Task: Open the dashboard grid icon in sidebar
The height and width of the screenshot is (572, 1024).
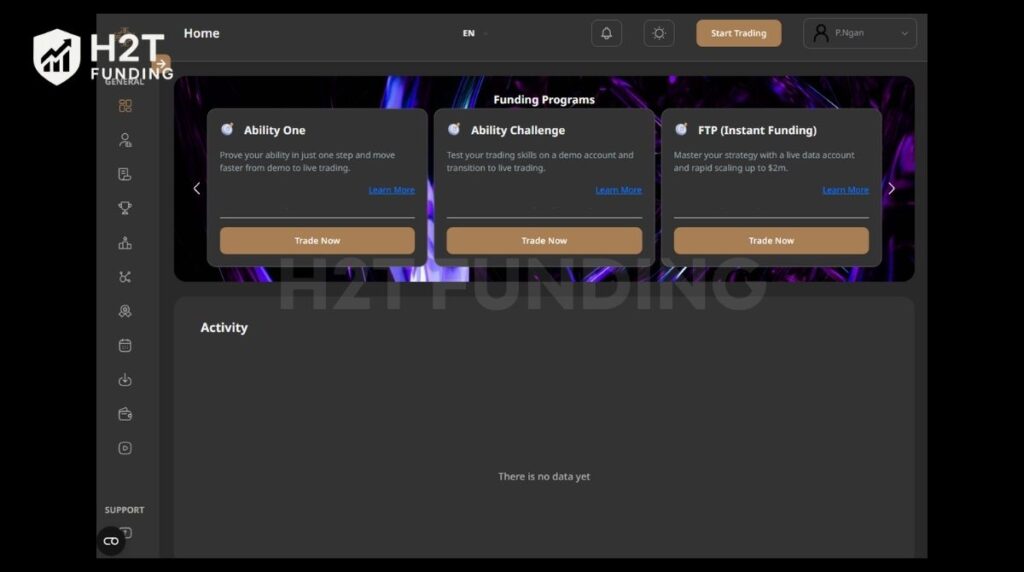Action: coord(125,106)
